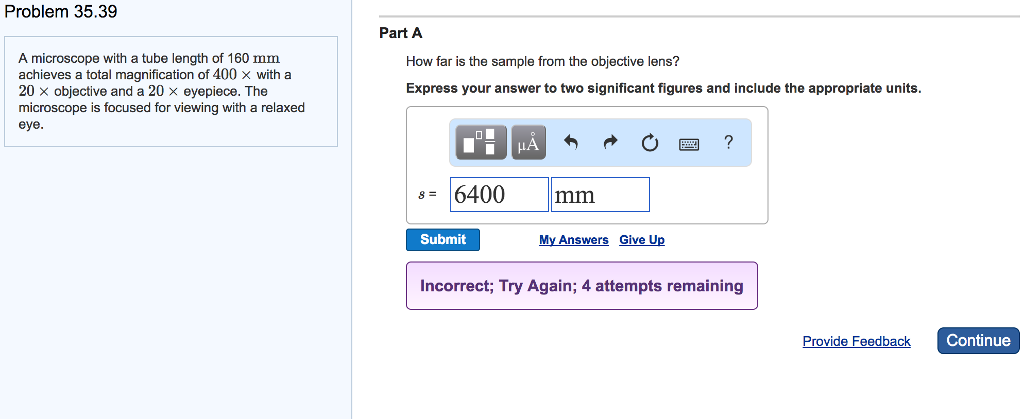The image size is (1024, 419).
Task: Open the My Answers link
Action: 573,240
